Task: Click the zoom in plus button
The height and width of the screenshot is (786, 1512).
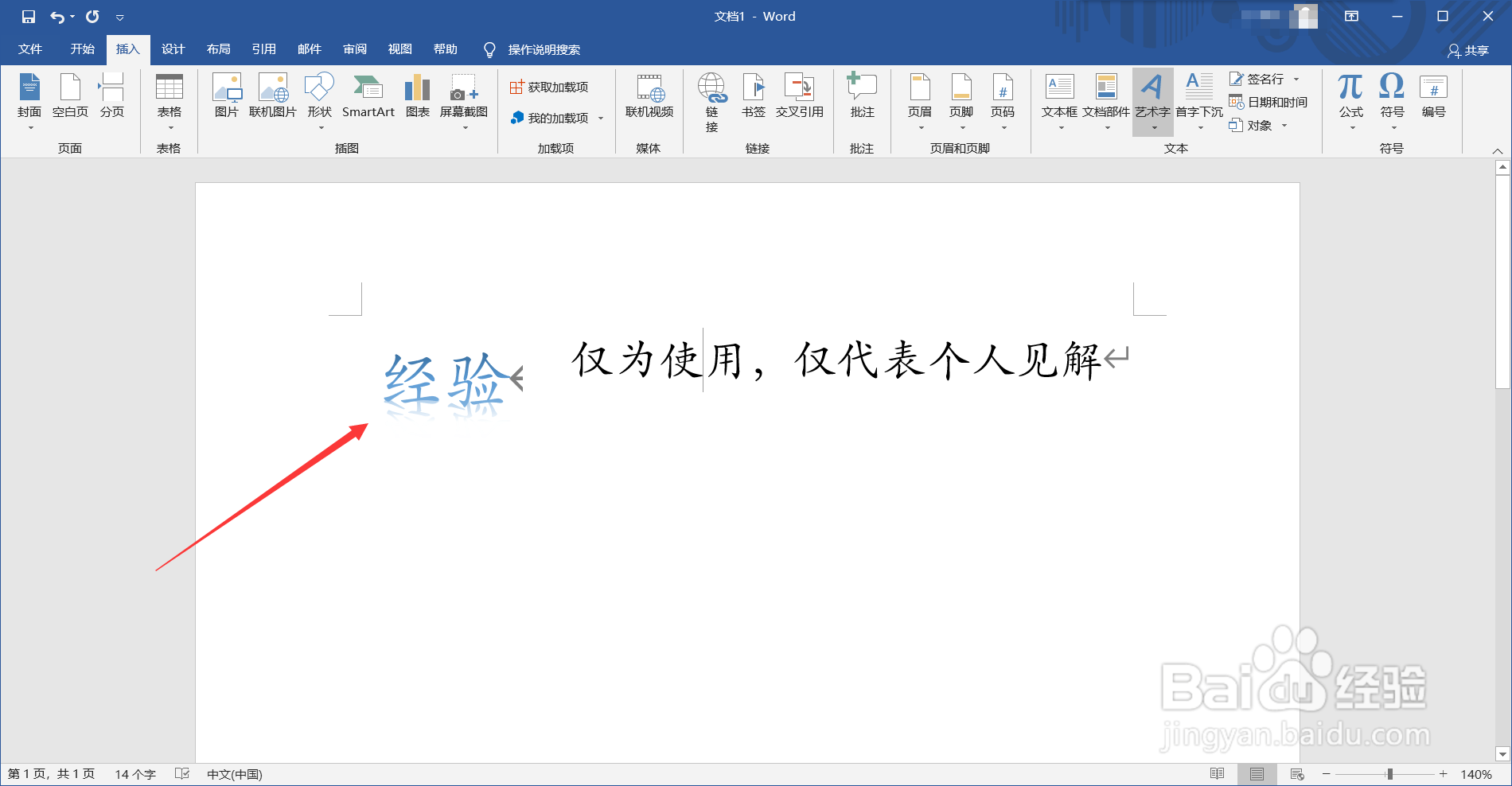Action: pos(1443,774)
